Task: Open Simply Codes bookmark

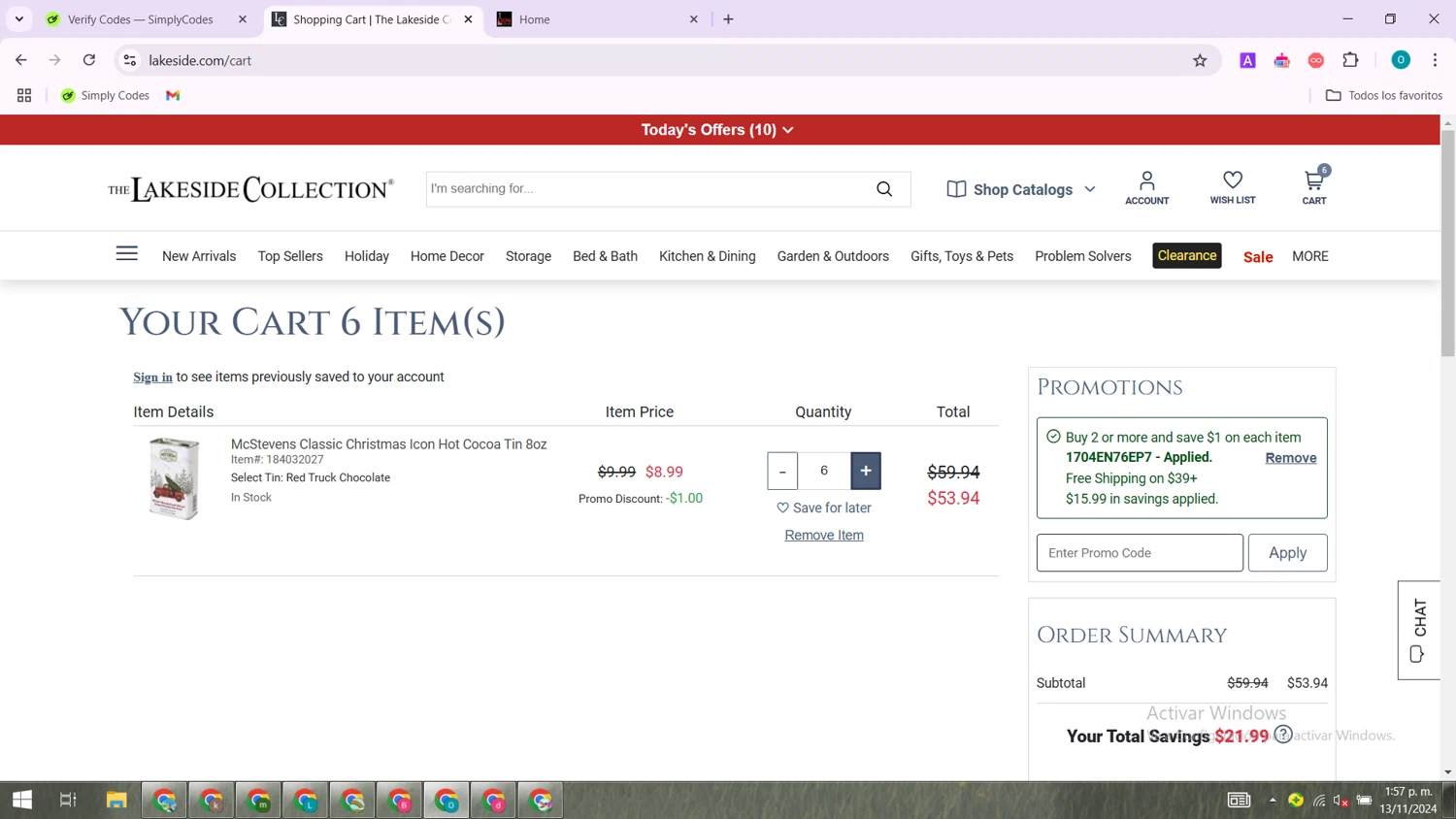Action: point(105,95)
